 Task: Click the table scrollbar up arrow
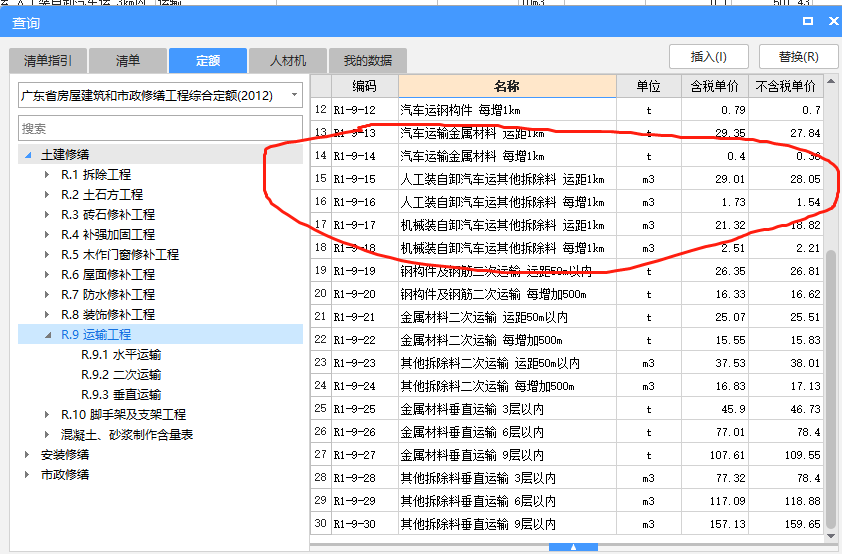point(831,81)
